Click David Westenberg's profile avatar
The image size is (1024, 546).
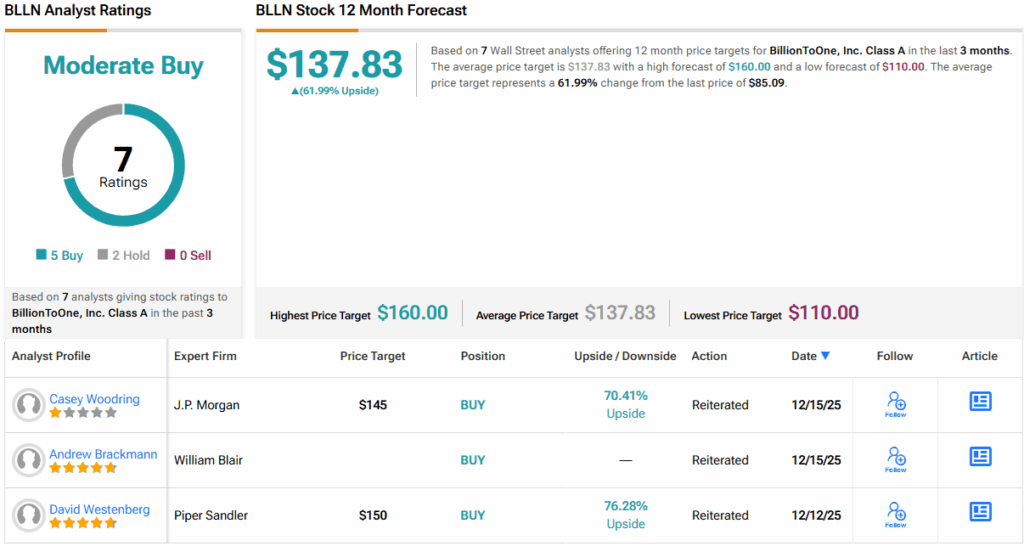(x=28, y=515)
